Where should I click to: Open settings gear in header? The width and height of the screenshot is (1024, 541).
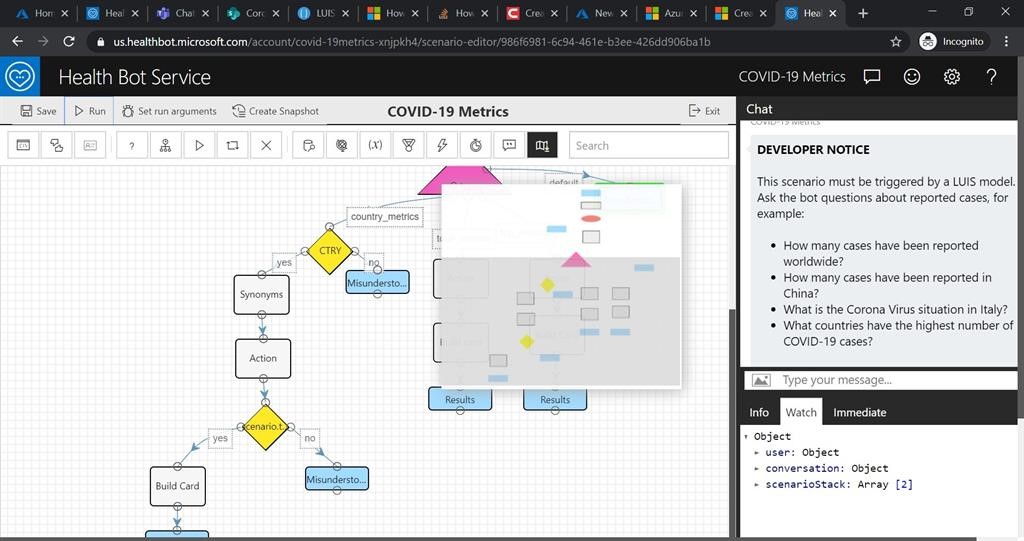pos(952,76)
